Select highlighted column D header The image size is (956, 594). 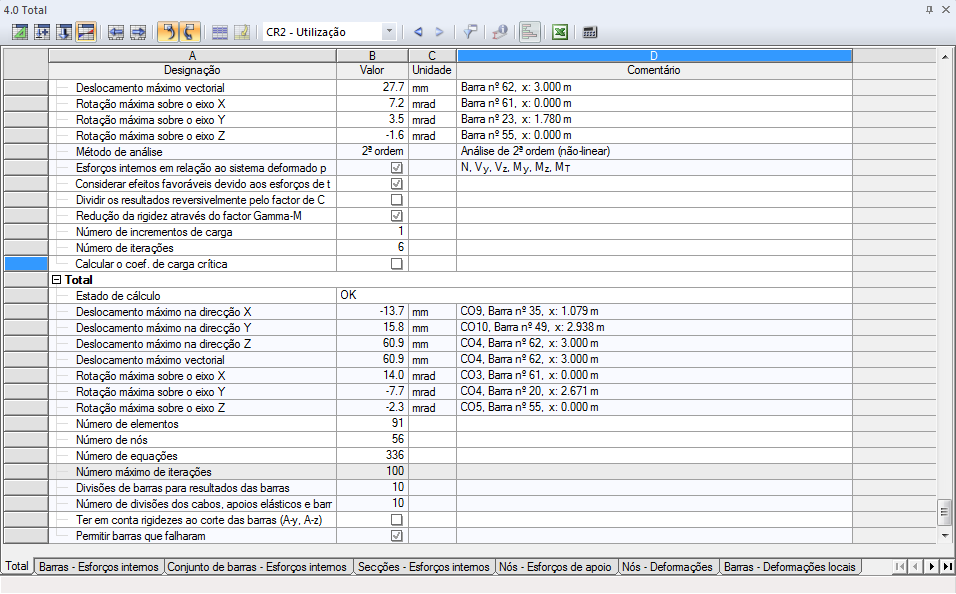pyautogui.click(x=654, y=55)
